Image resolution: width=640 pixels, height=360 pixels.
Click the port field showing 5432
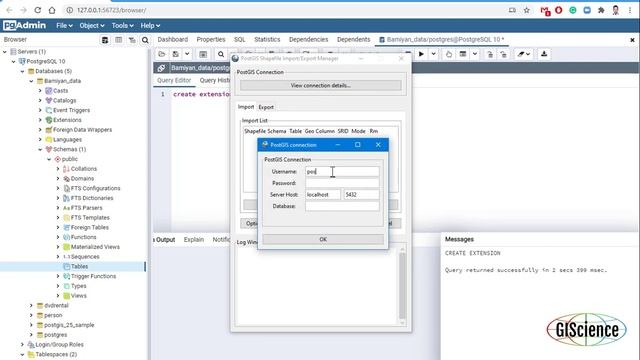[361, 194]
